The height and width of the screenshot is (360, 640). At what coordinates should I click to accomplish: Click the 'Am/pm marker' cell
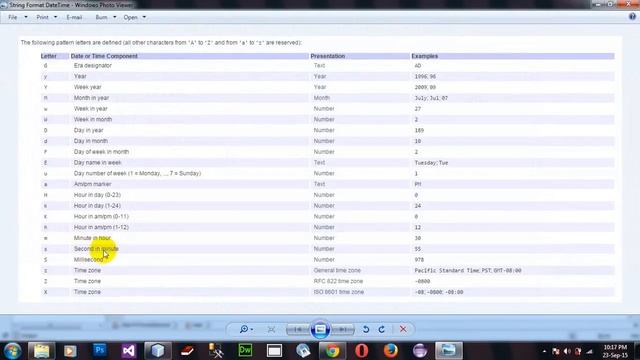coord(92,184)
